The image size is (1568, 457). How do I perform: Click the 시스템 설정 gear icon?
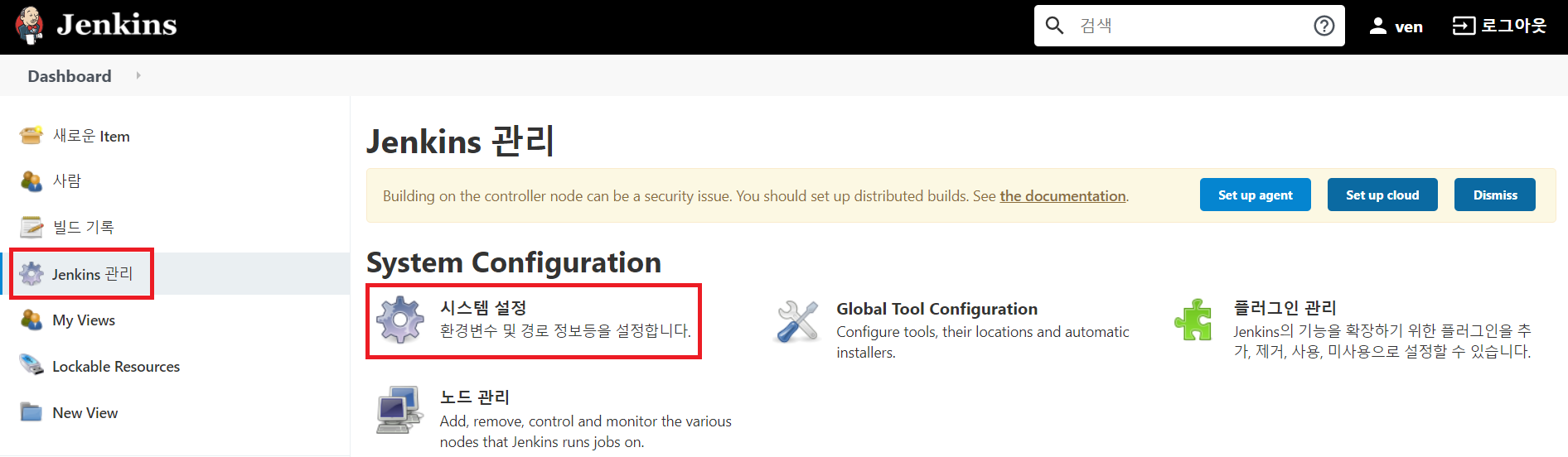click(x=400, y=320)
